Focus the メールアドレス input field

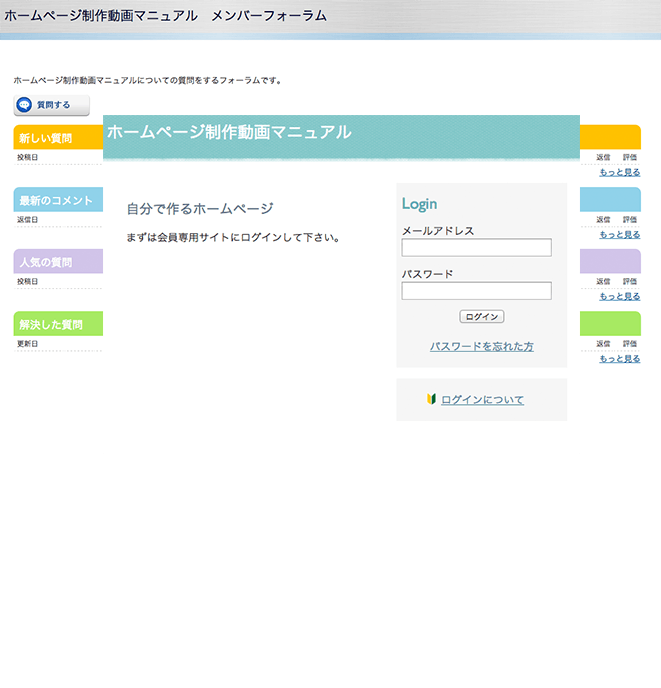pyautogui.click(x=476, y=247)
